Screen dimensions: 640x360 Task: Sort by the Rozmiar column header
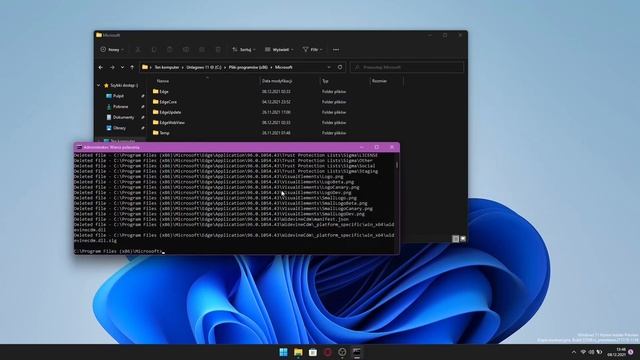click(x=380, y=81)
